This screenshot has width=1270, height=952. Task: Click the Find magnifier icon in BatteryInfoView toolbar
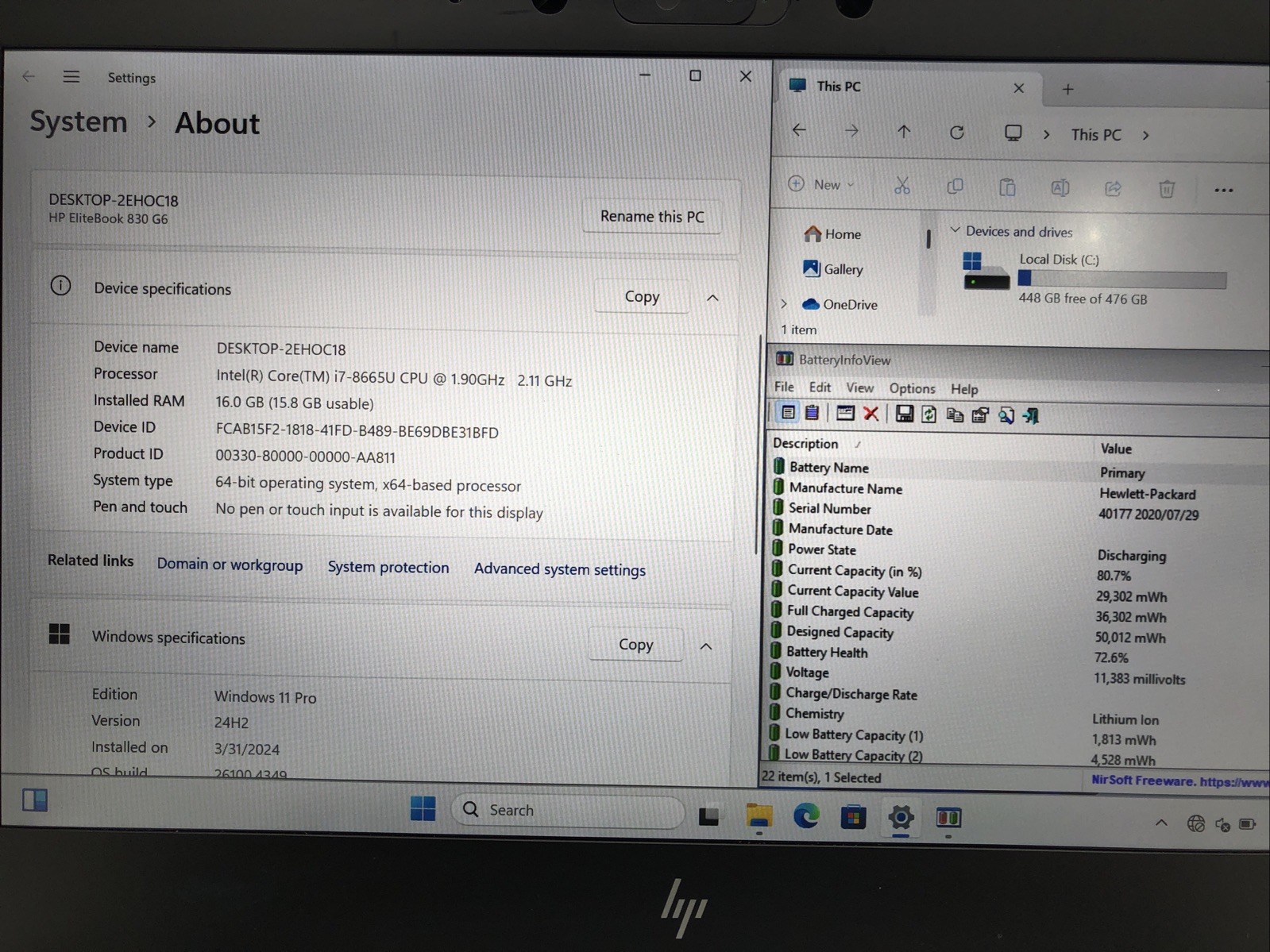click(1006, 415)
